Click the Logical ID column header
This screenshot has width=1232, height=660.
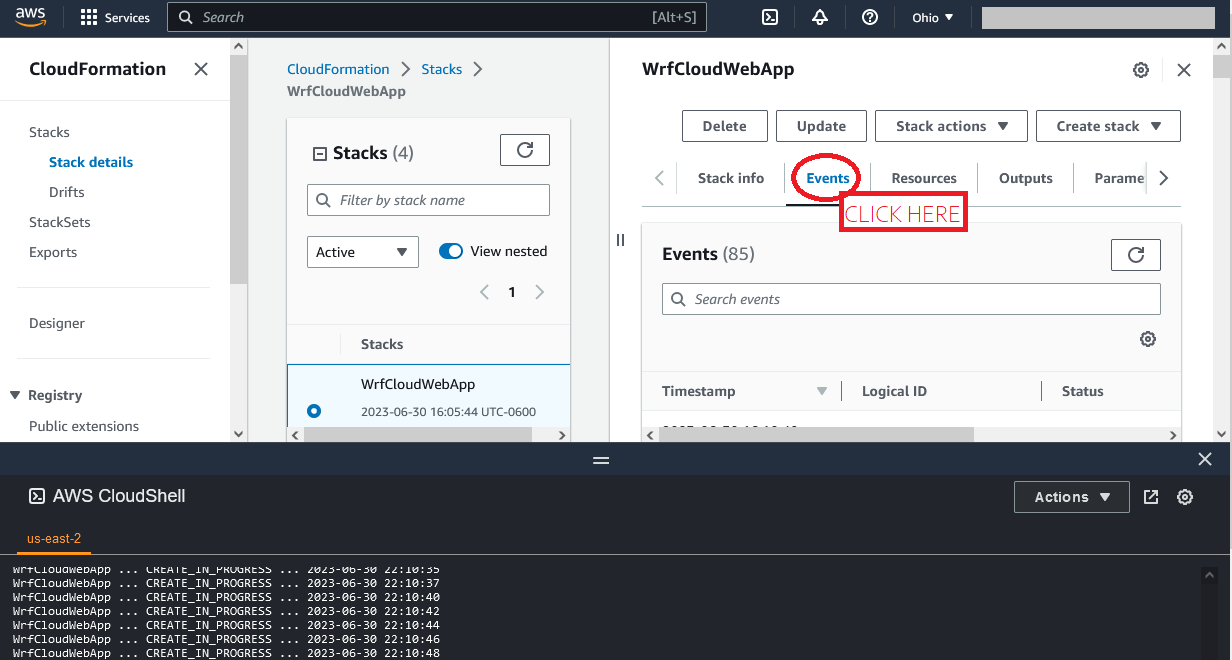point(894,391)
